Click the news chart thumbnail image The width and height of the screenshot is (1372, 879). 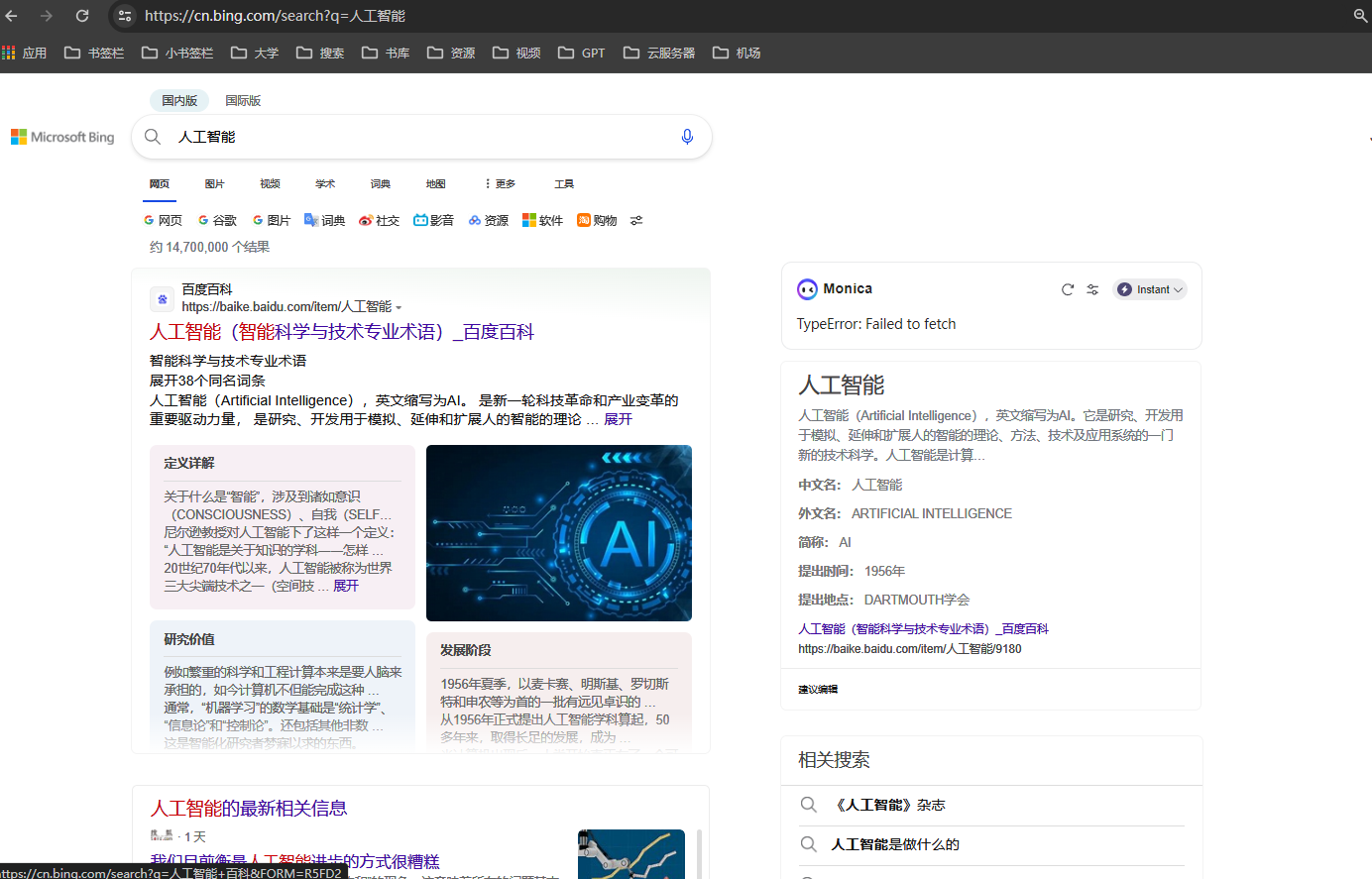(x=631, y=854)
